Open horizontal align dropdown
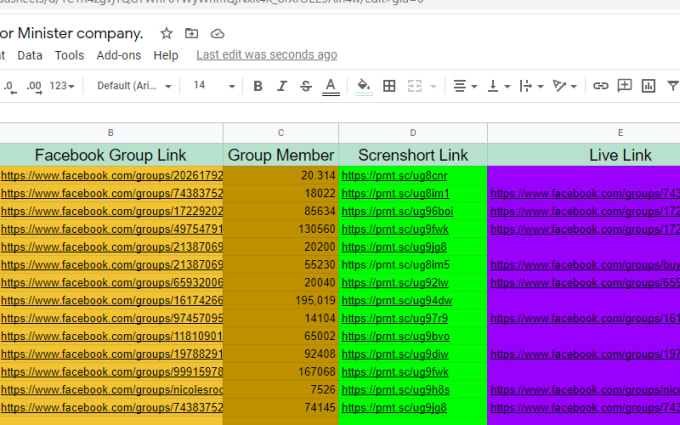680x425 pixels. tap(464, 86)
